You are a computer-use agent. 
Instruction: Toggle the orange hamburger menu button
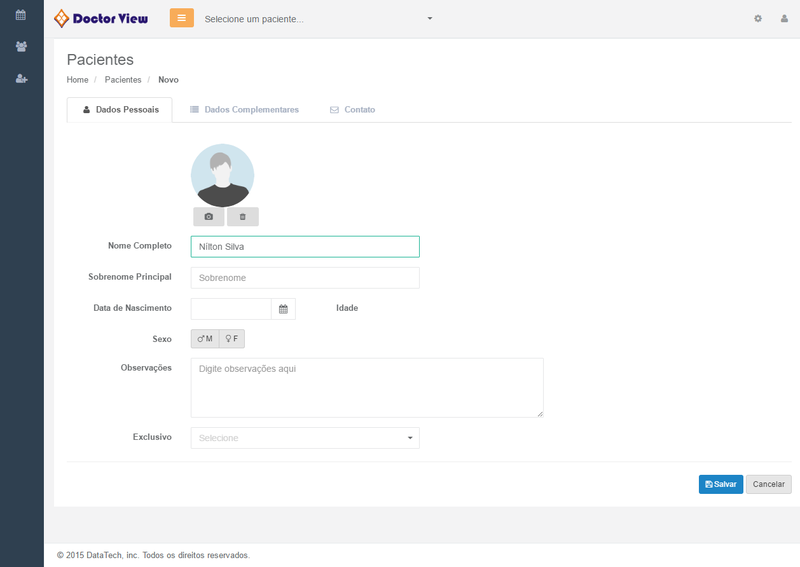(182, 18)
